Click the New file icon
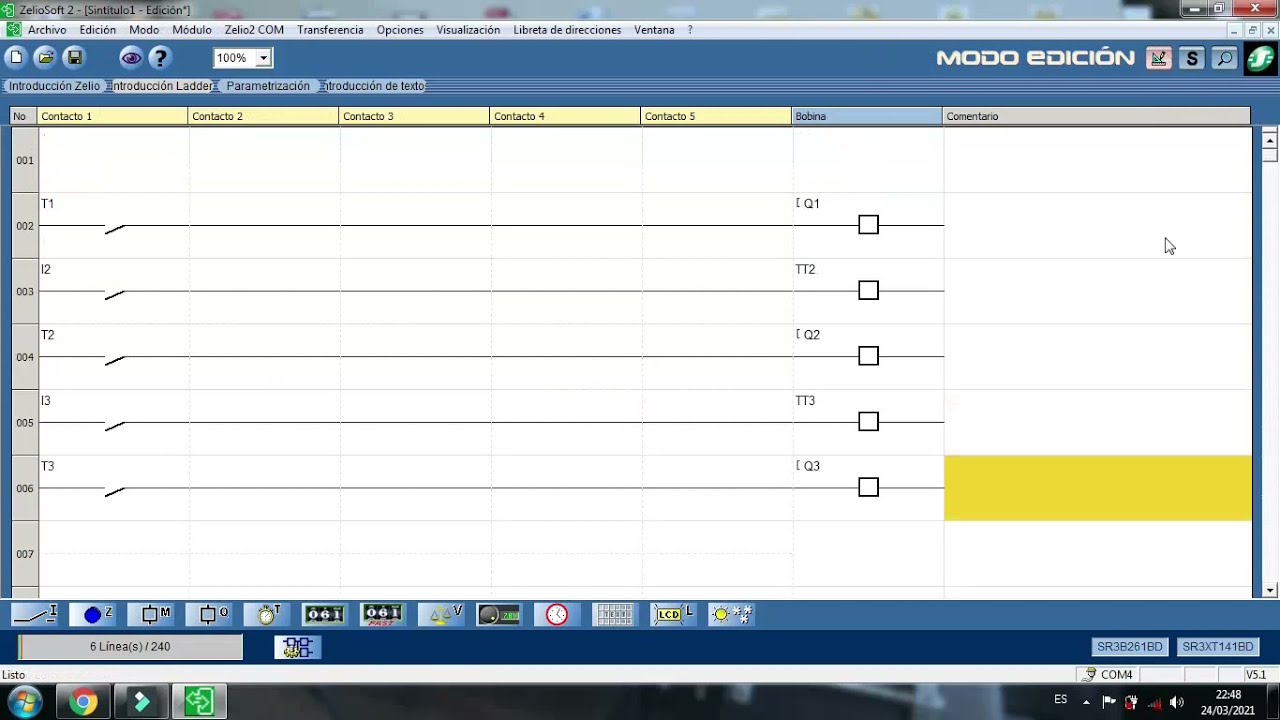1280x720 pixels. coord(16,58)
